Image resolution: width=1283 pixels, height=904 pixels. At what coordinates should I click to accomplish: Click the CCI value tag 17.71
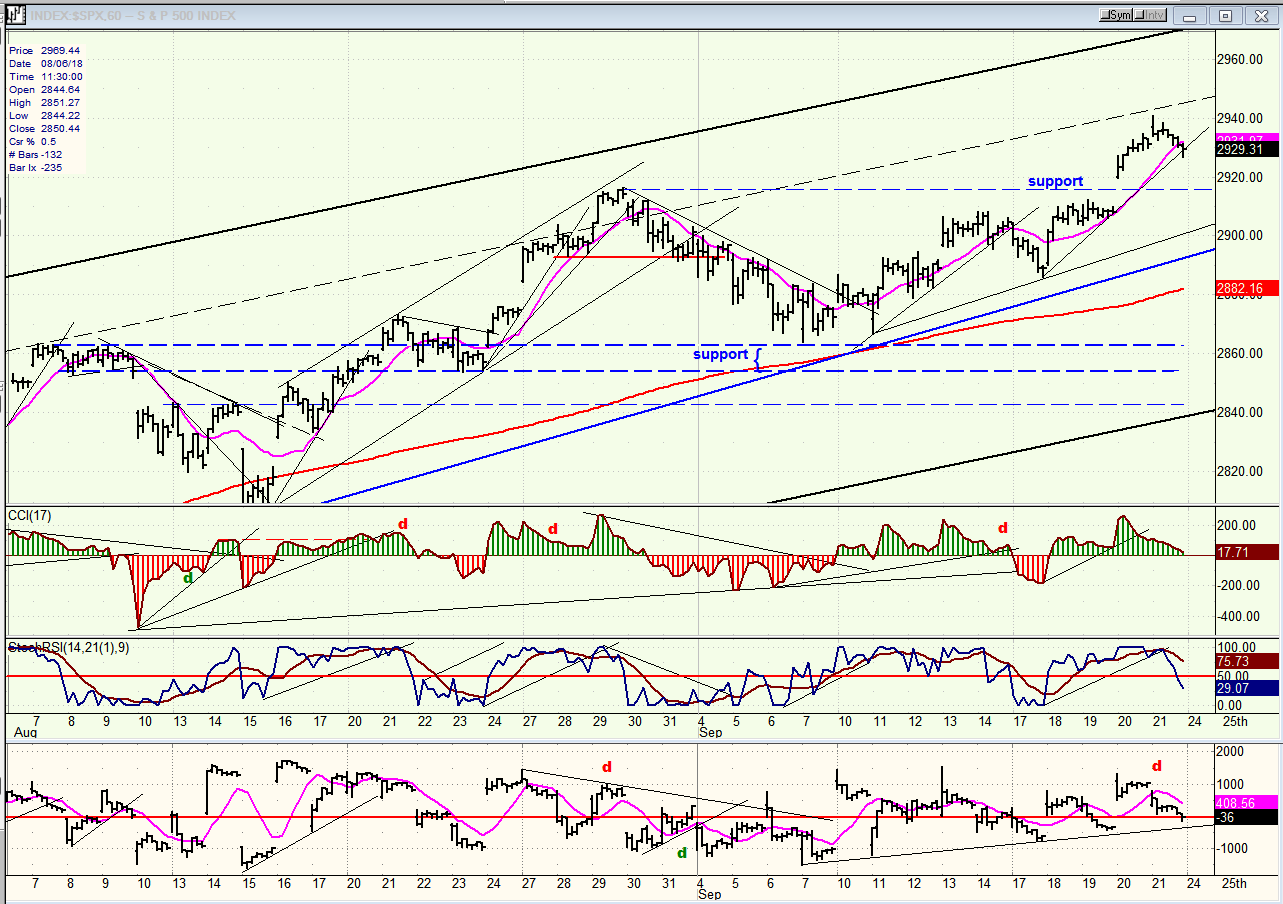1247,551
